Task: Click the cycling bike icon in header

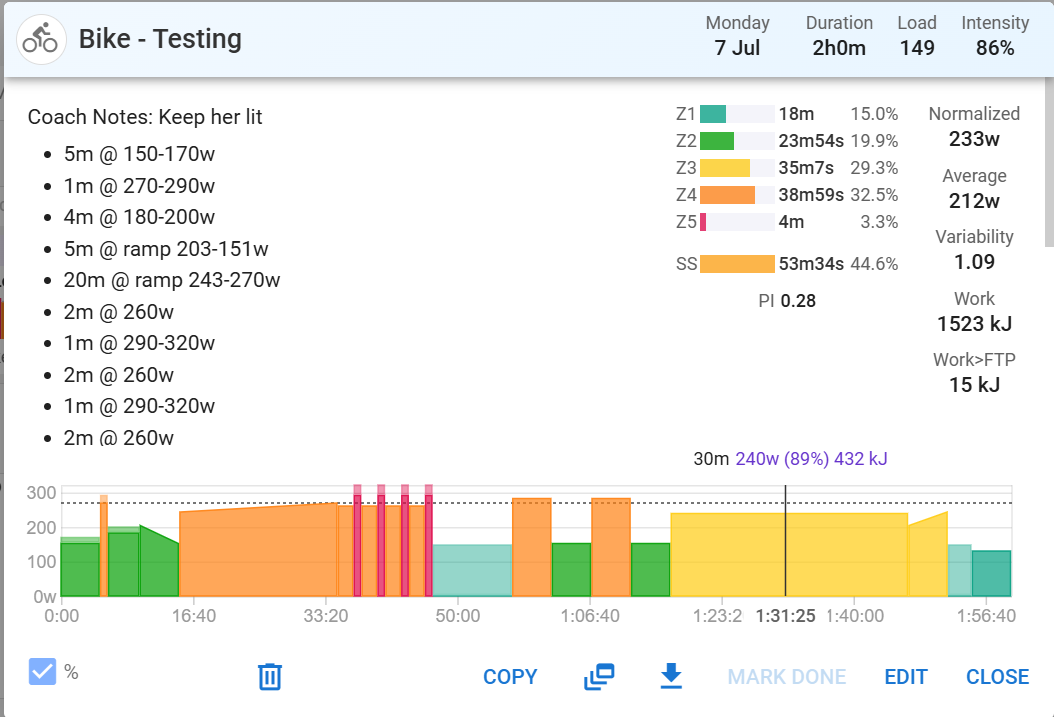Action: click(x=42, y=40)
